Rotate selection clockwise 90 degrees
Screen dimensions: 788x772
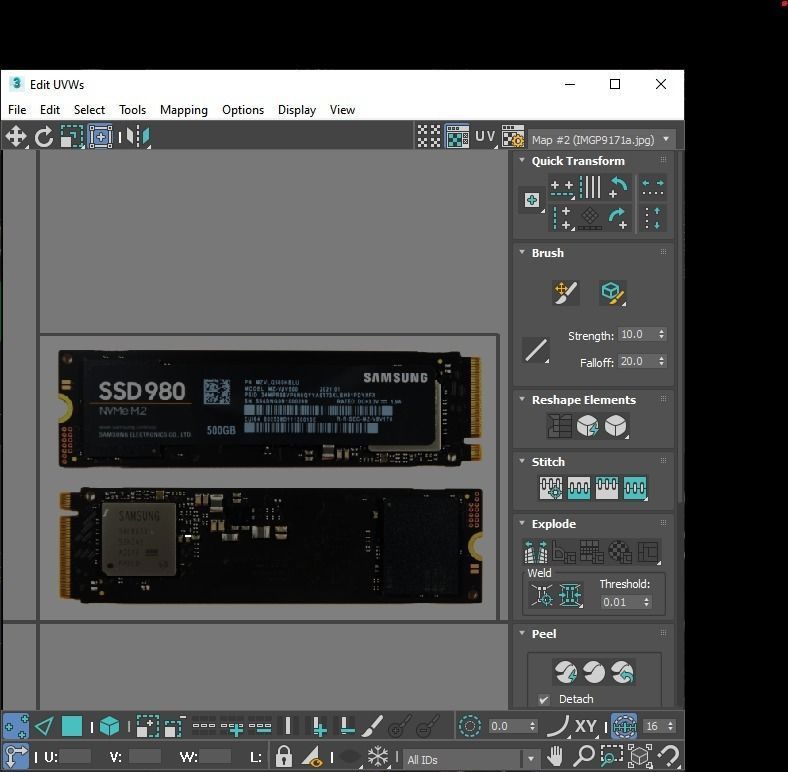(x=618, y=219)
